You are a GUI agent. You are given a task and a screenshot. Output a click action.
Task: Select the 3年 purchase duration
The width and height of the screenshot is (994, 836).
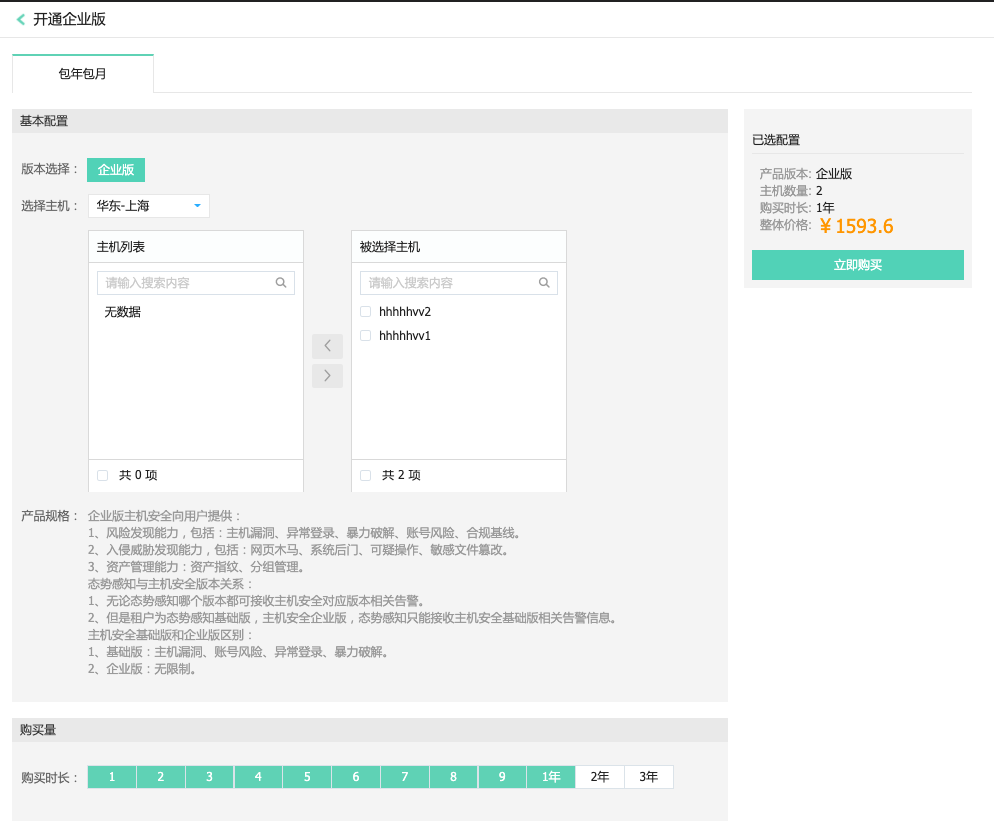[648, 776]
